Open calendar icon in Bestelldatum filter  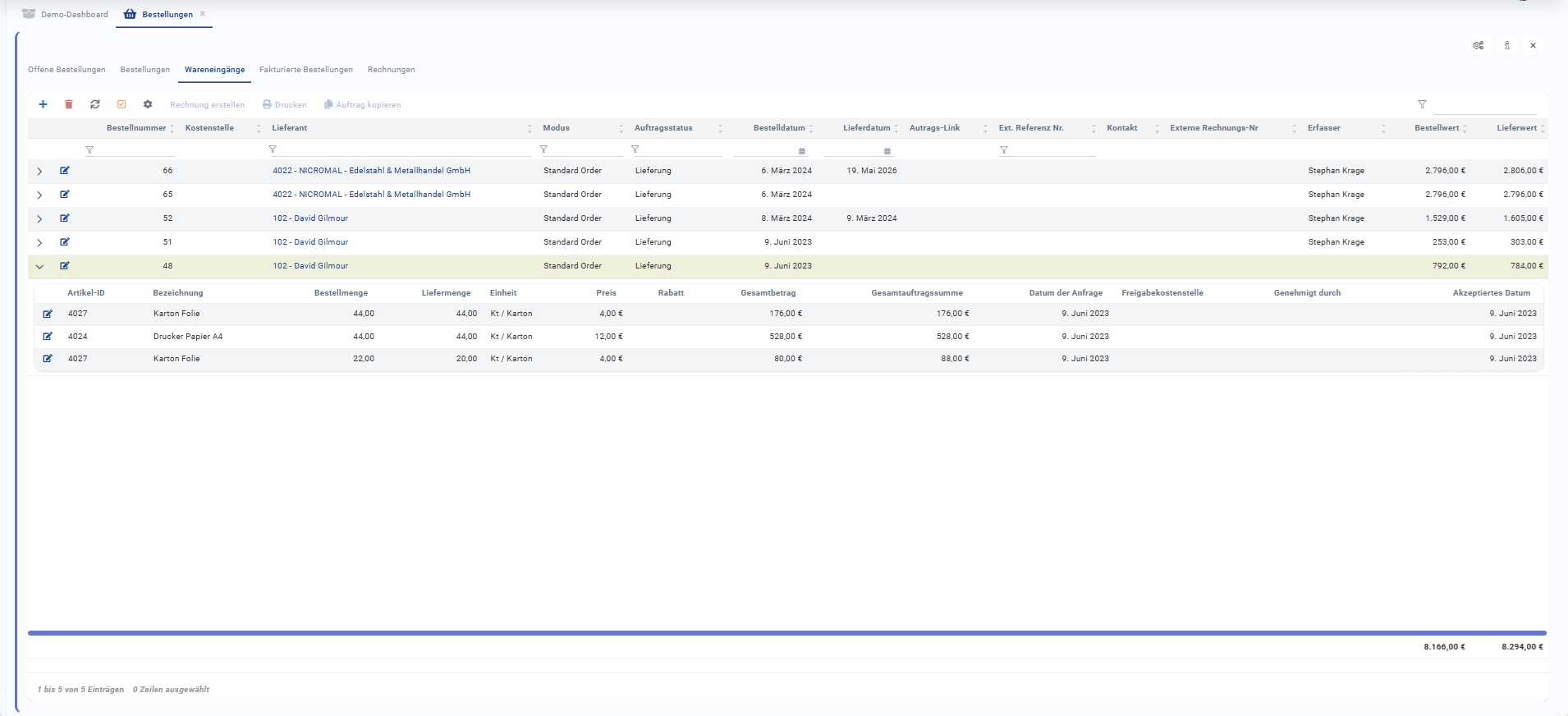(802, 151)
